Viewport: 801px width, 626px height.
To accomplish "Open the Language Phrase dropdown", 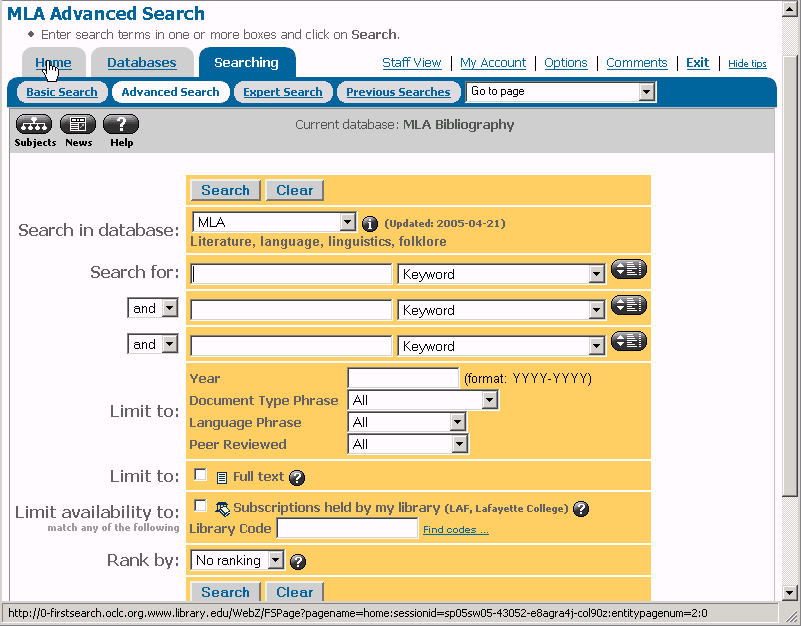I will tap(407, 422).
